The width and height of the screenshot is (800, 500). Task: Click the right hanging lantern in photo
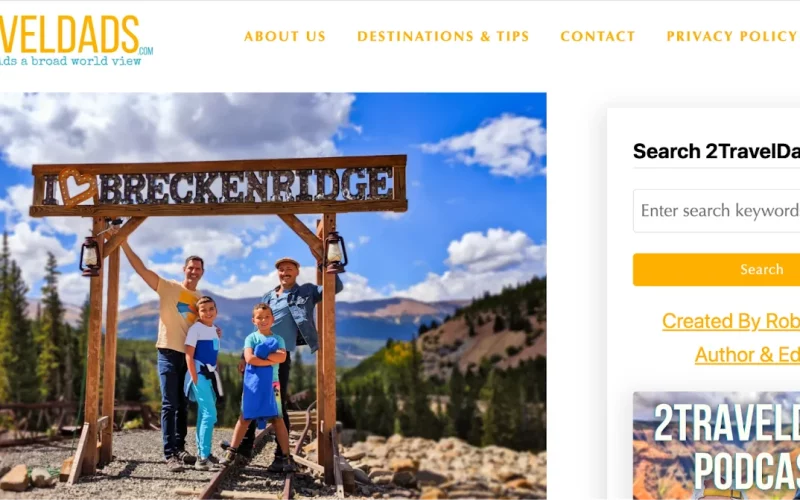click(336, 252)
